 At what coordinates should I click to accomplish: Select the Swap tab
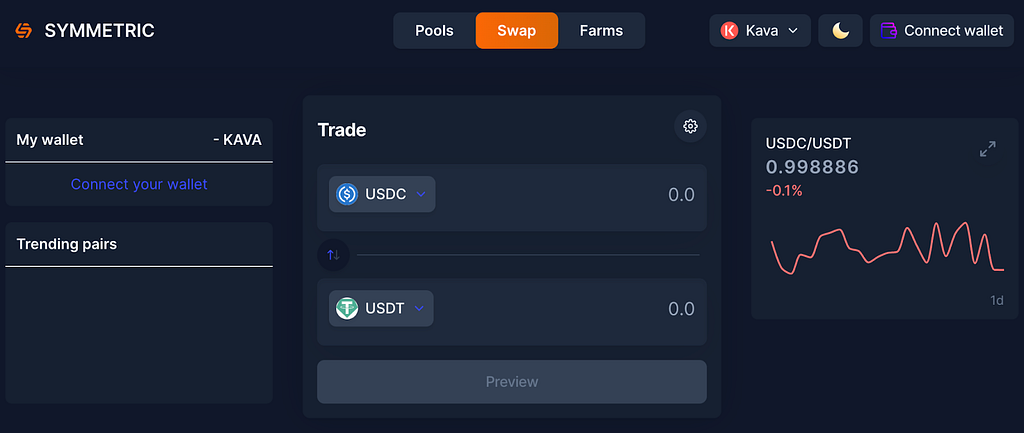pyautogui.click(x=517, y=31)
